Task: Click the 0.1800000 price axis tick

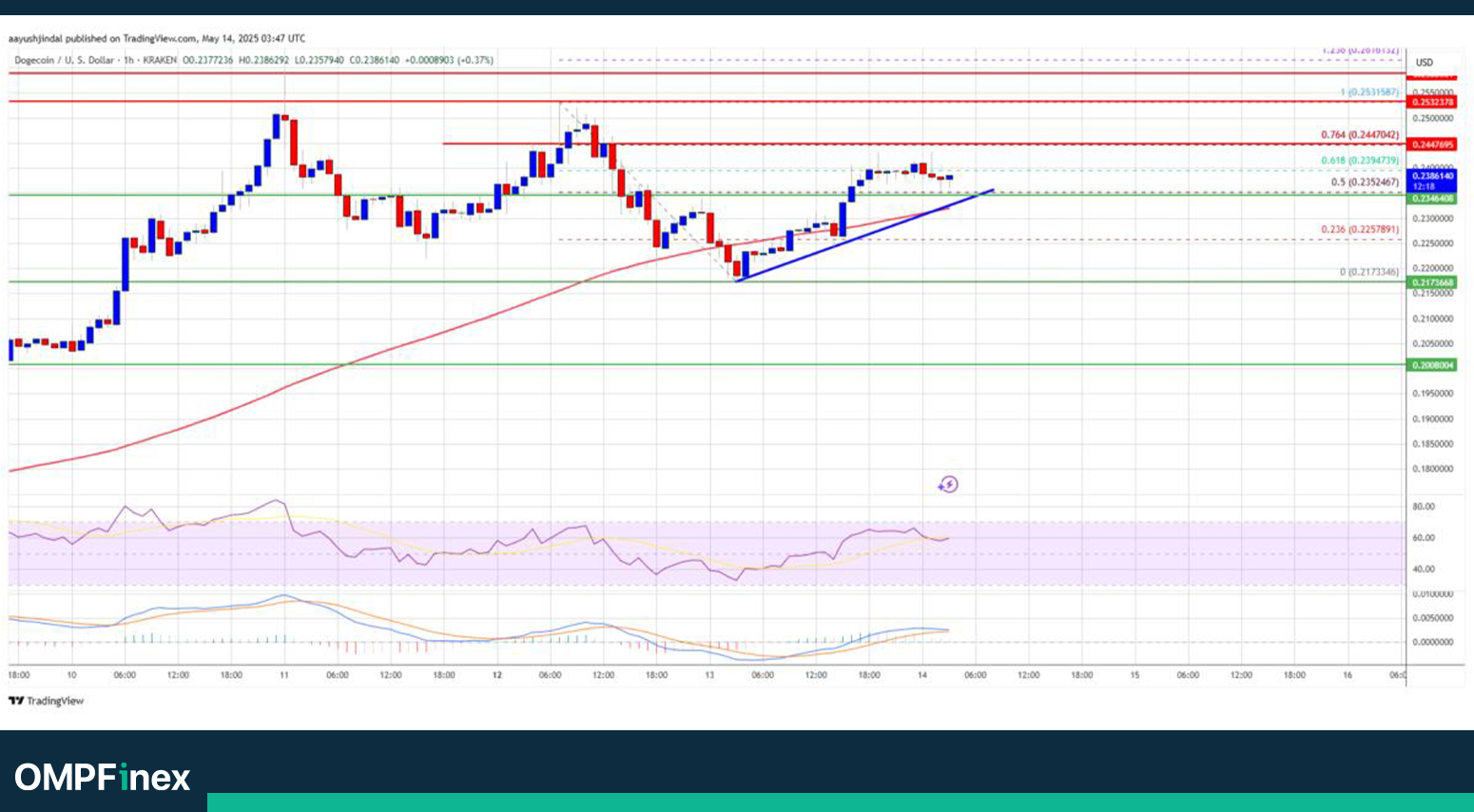Action: coord(1432,469)
